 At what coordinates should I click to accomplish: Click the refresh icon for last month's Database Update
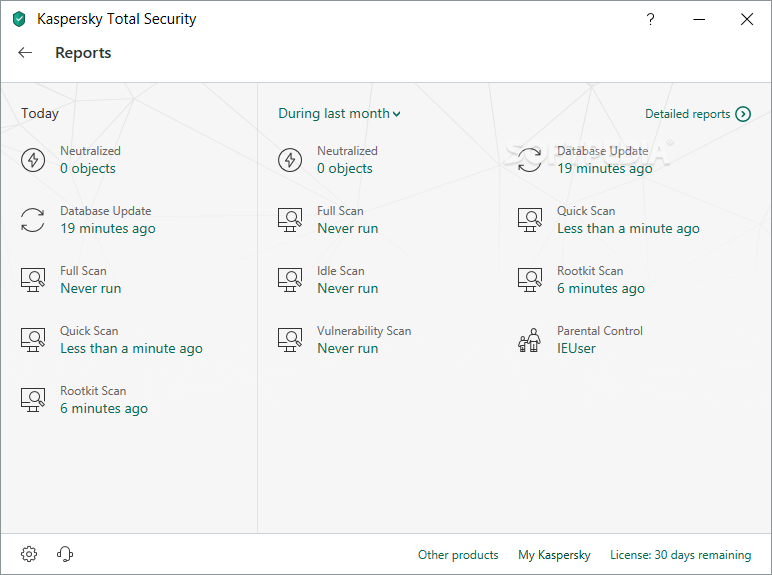point(530,160)
